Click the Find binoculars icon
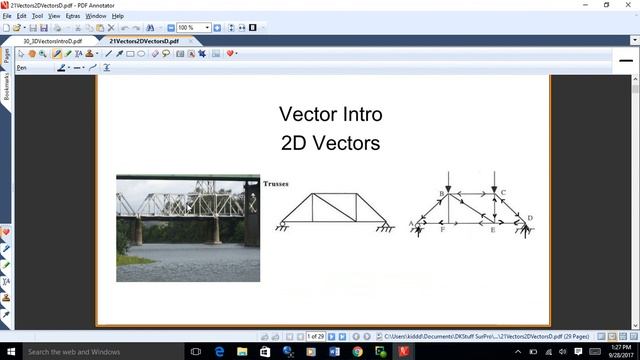Screen dimensions: 640x360 click(x=150, y=28)
